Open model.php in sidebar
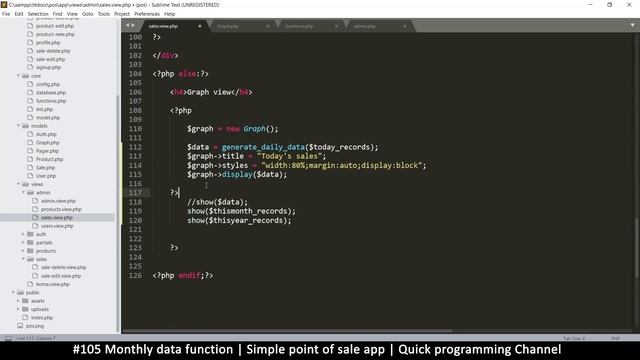The height and width of the screenshot is (360, 640). [x=48, y=118]
